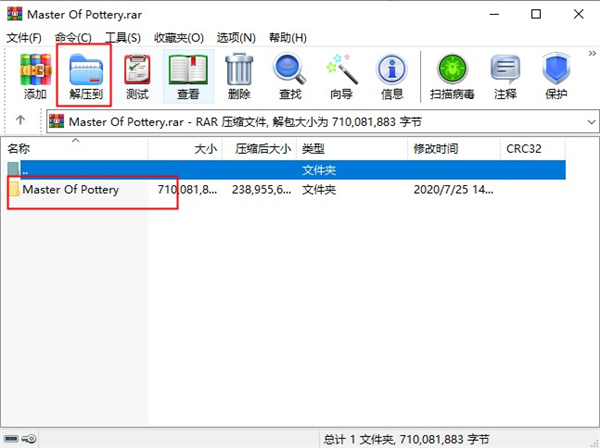600x448 pixels.
Task: Go up one level with arrow button
Action: (20, 121)
